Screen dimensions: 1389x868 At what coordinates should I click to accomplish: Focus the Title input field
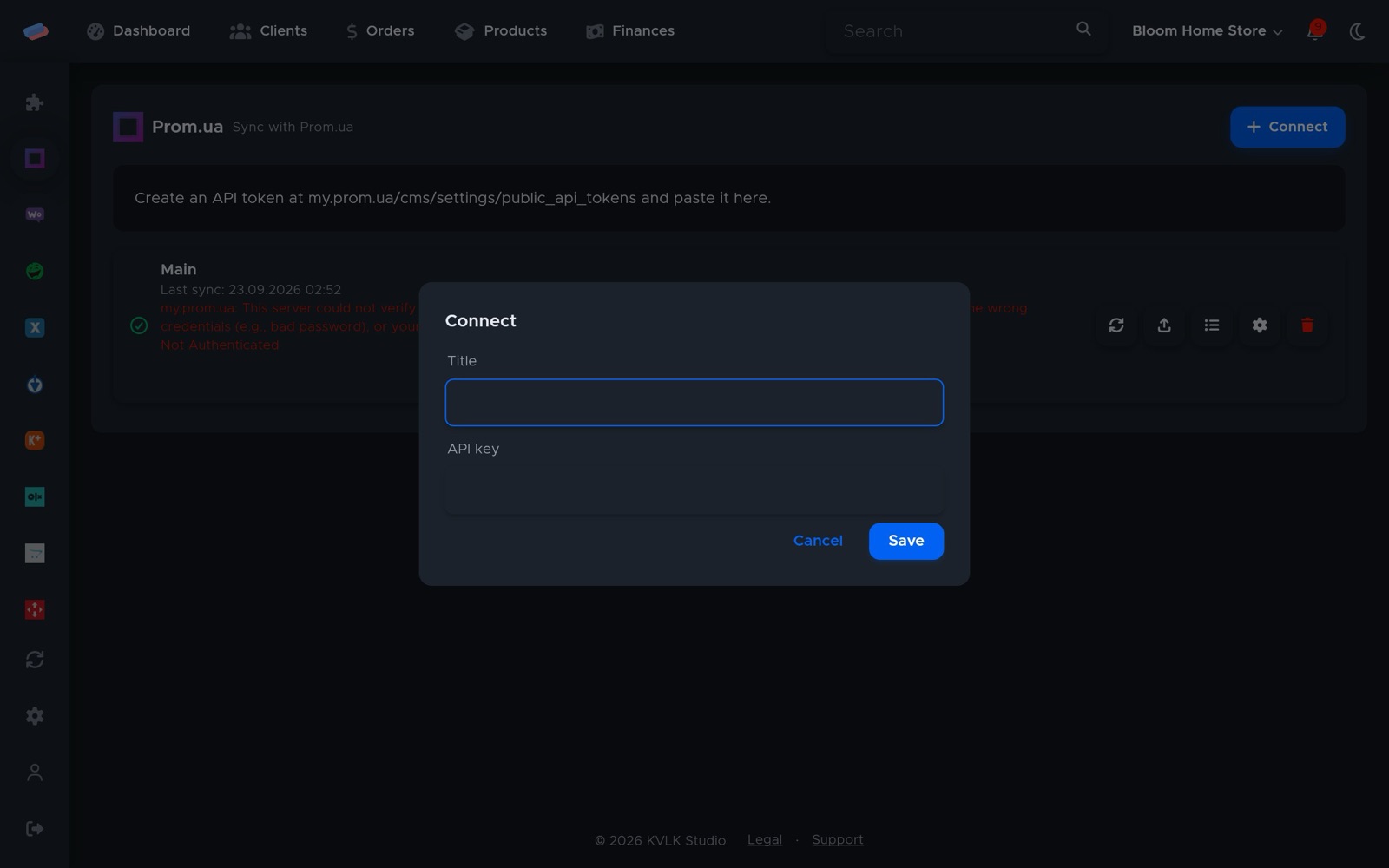click(694, 403)
